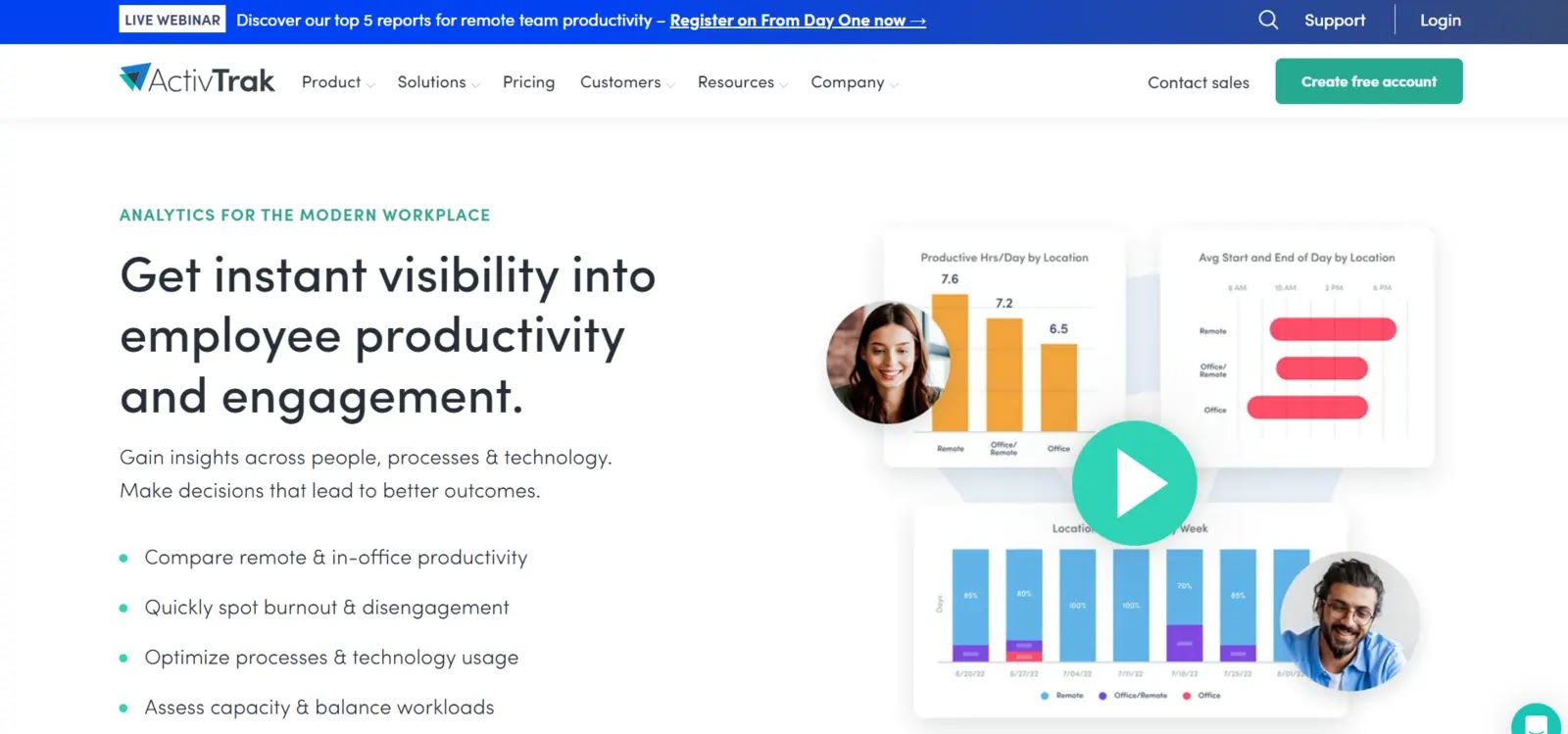The image size is (1568, 734).
Task: Click the woman's circular profile photo
Action: pos(888,363)
